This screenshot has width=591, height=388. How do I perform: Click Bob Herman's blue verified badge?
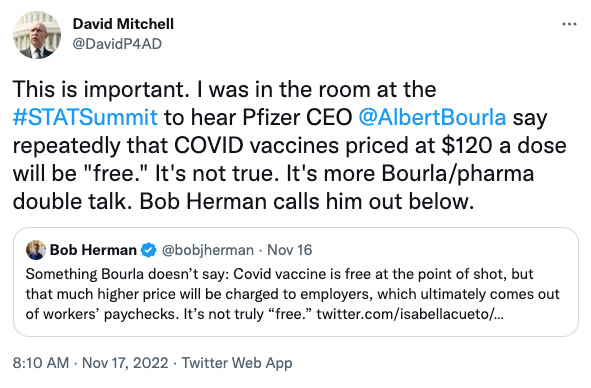tap(149, 250)
